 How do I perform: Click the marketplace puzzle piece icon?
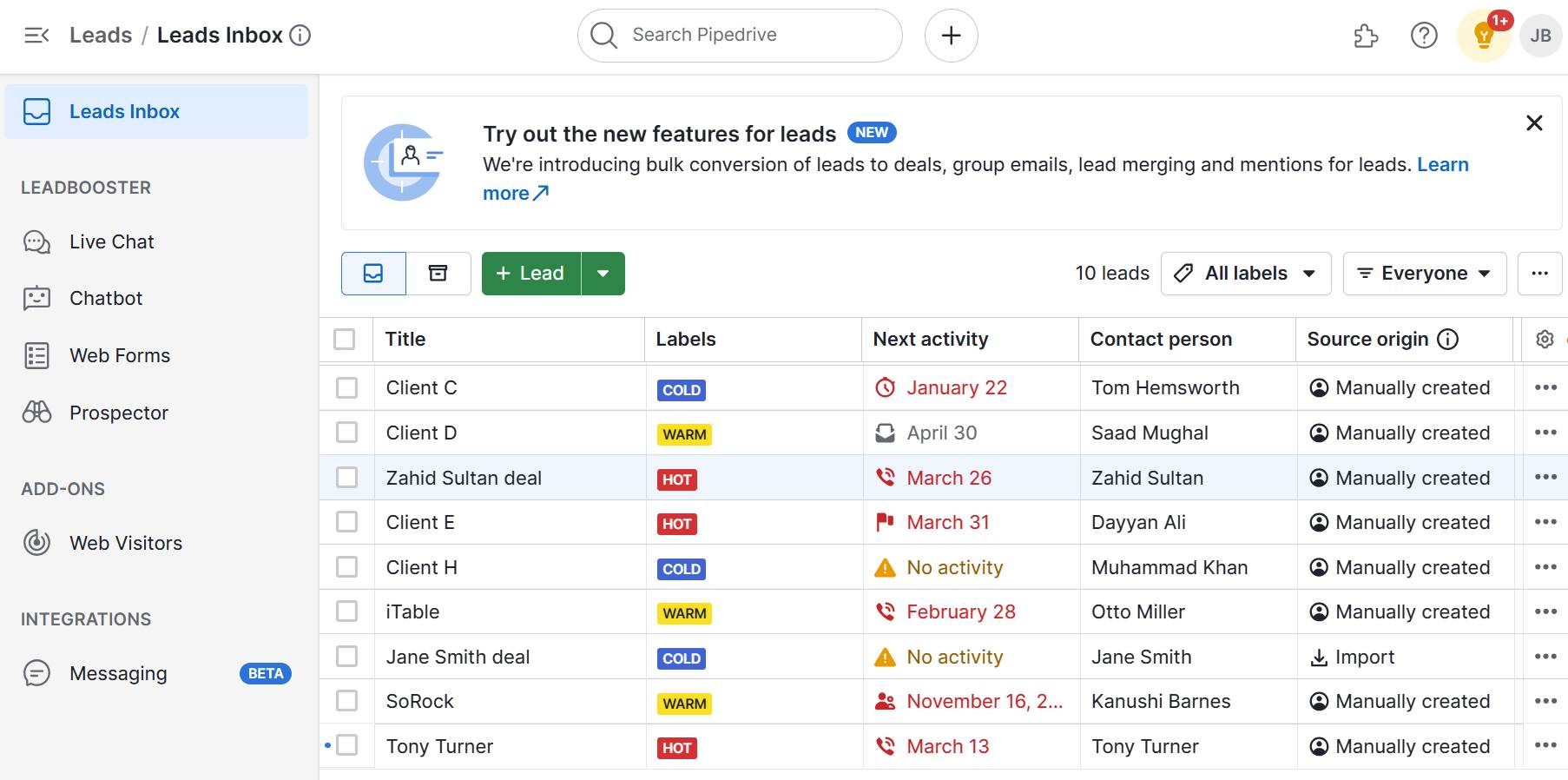click(1366, 36)
